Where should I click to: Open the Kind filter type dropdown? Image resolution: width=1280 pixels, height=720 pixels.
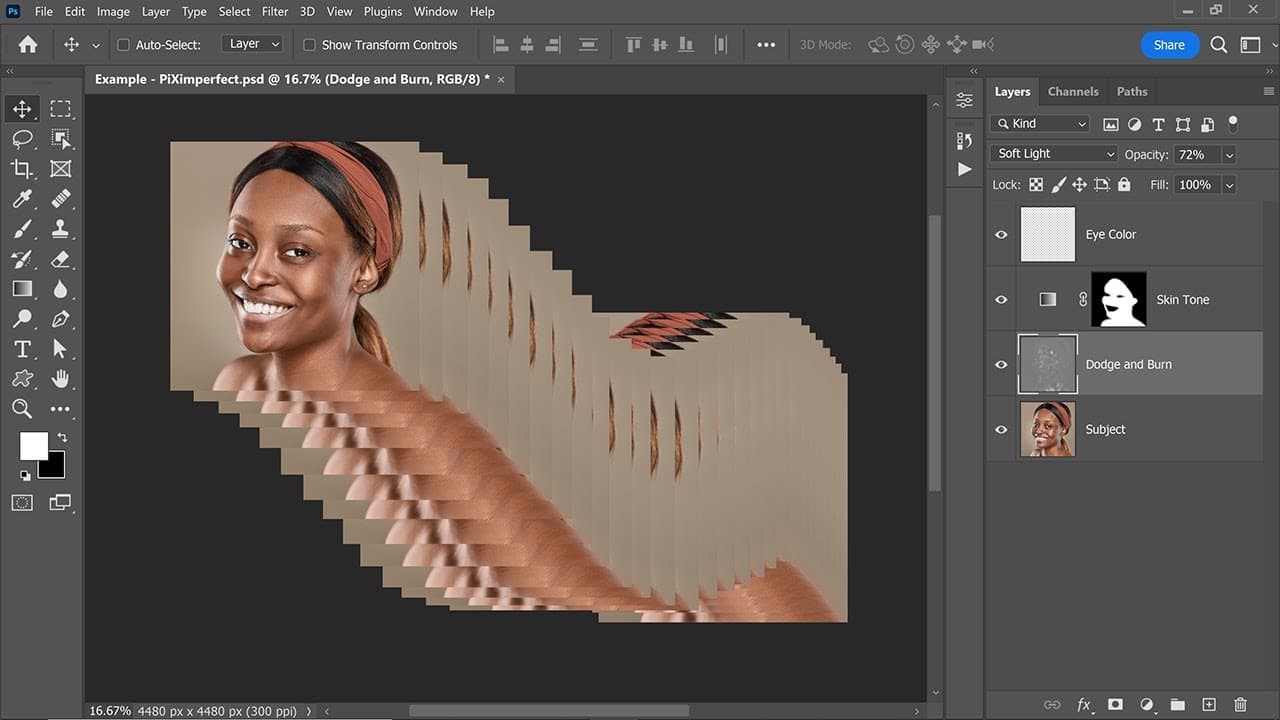click(1040, 124)
